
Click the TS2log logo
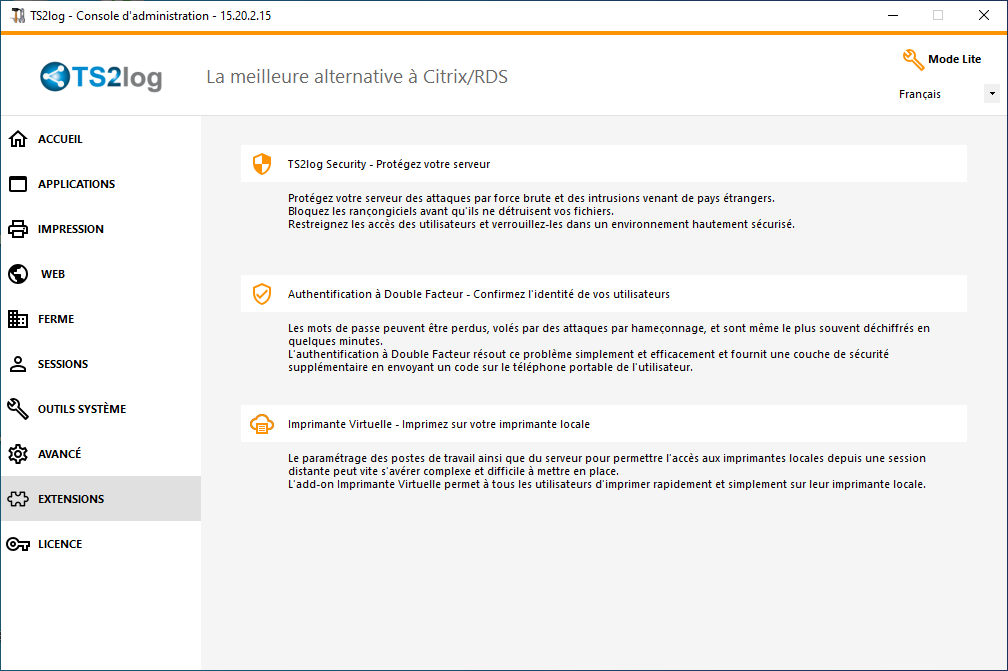[101, 77]
